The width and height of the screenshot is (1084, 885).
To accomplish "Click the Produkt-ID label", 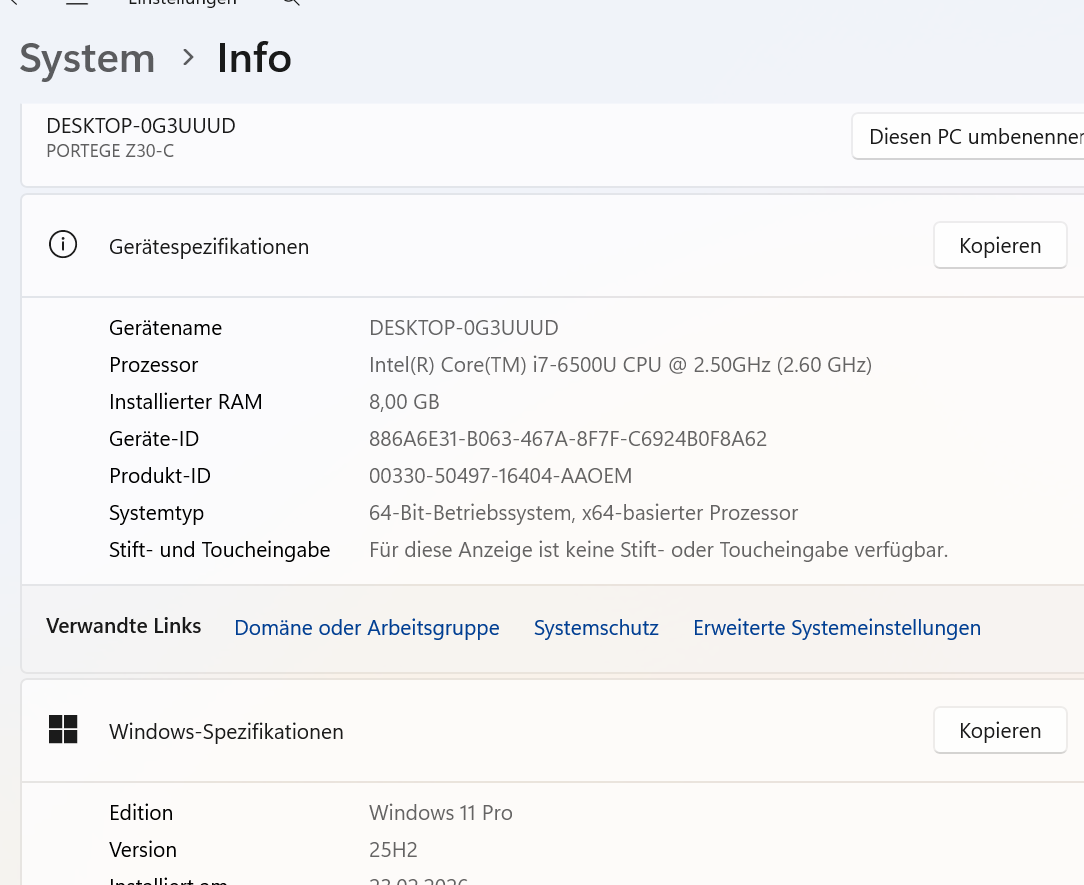I will pyautogui.click(x=160, y=476).
